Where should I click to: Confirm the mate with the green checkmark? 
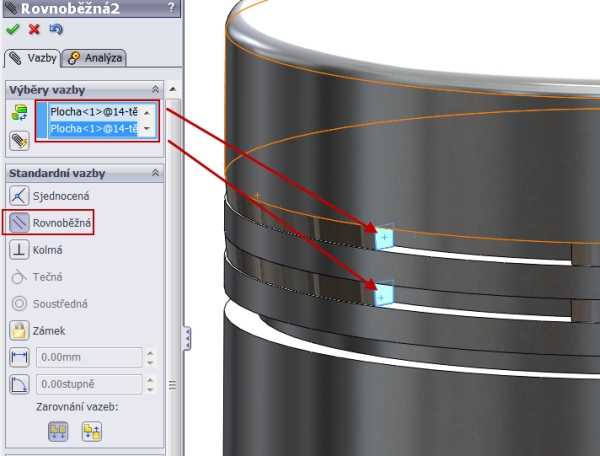(13, 29)
